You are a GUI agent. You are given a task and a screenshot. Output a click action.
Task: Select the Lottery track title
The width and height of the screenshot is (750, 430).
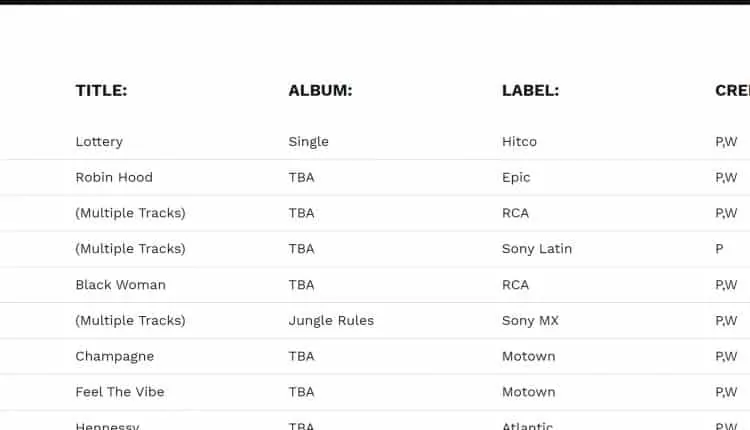pos(99,142)
